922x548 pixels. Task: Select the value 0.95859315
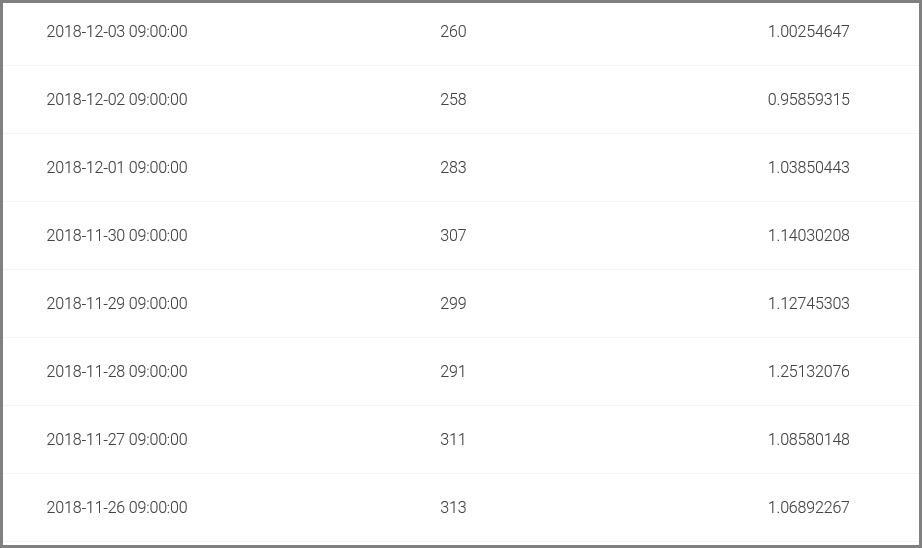tap(808, 100)
